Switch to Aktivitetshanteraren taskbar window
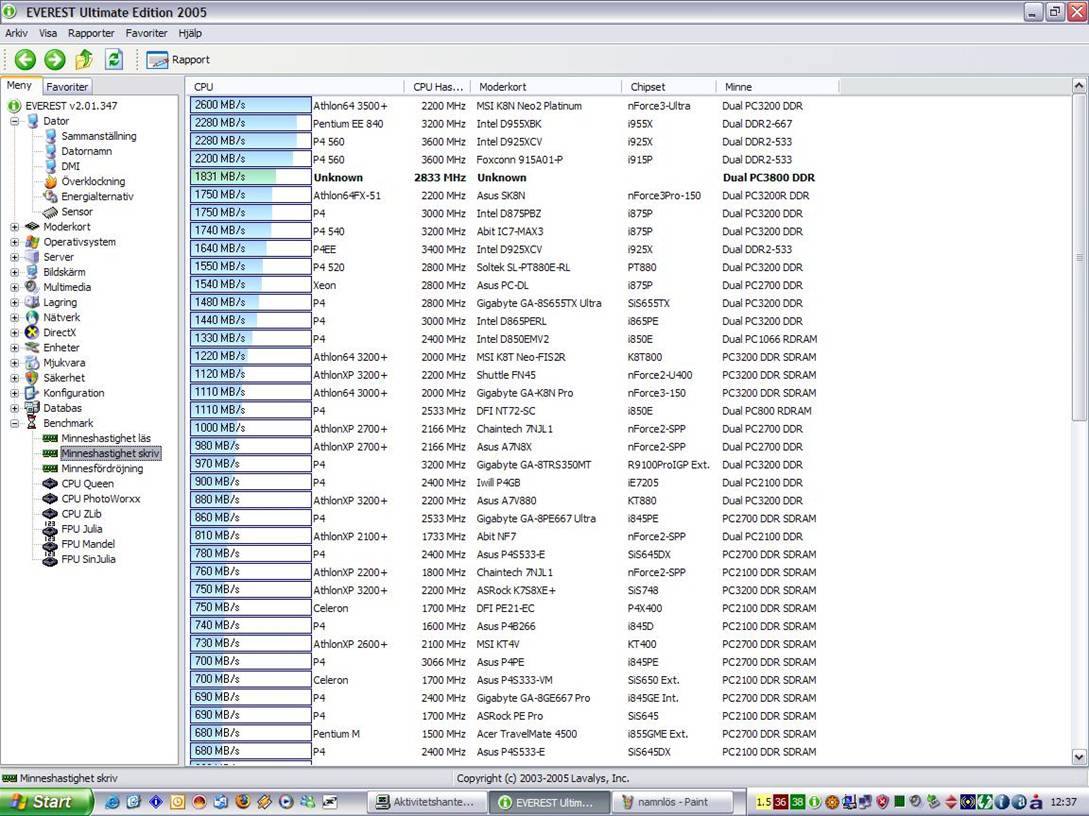Image resolution: width=1089 pixels, height=816 pixels. (426, 802)
